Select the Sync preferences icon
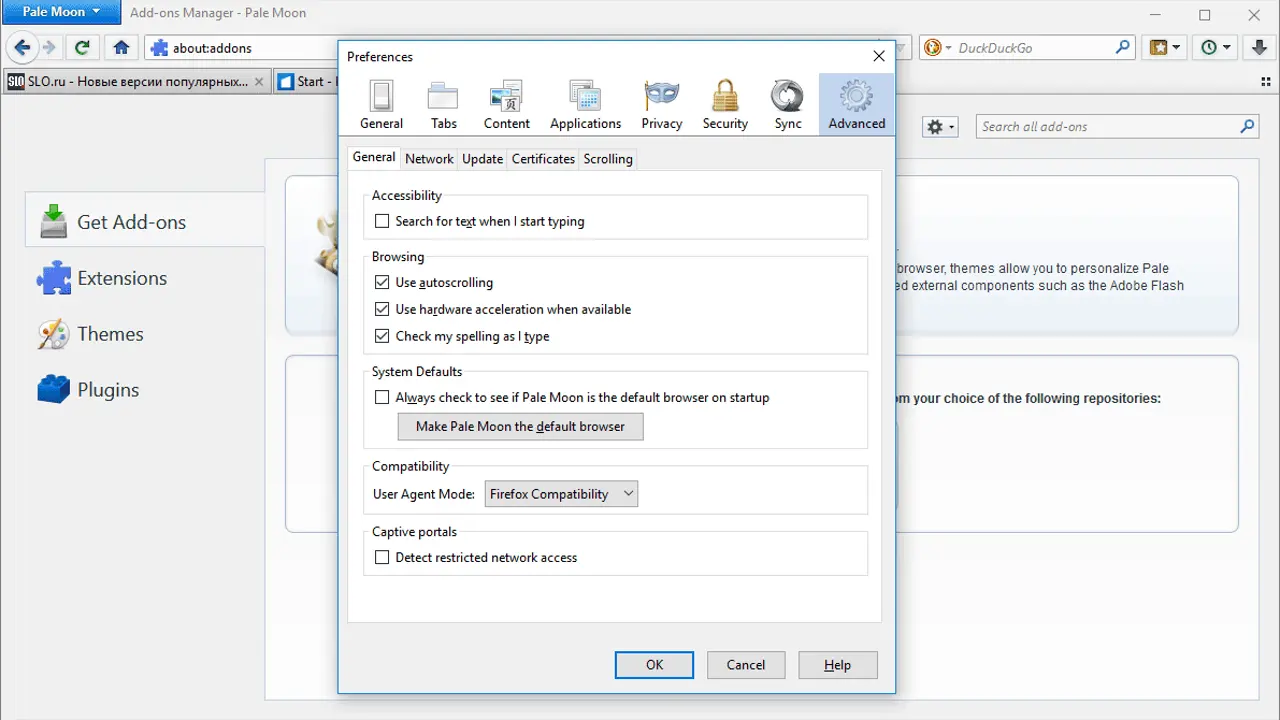The height and width of the screenshot is (720, 1280). pyautogui.click(x=787, y=105)
